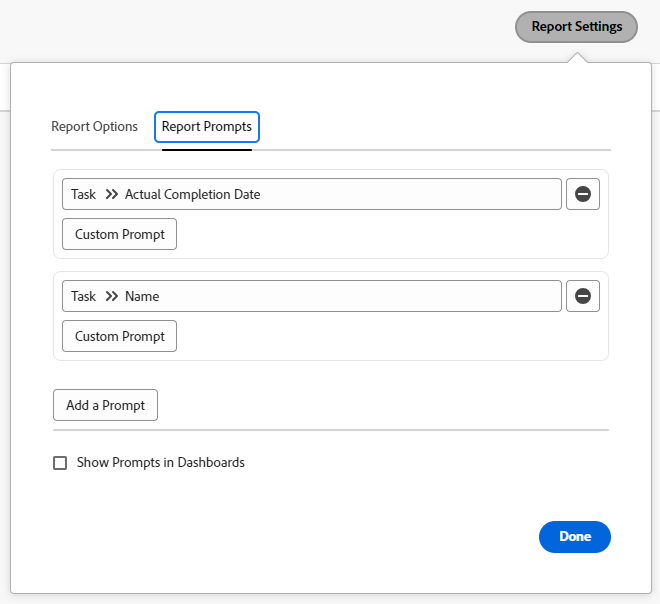The width and height of the screenshot is (660, 604).
Task: Click double chevron in Actual Completion Date field
Action: pos(111,194)
